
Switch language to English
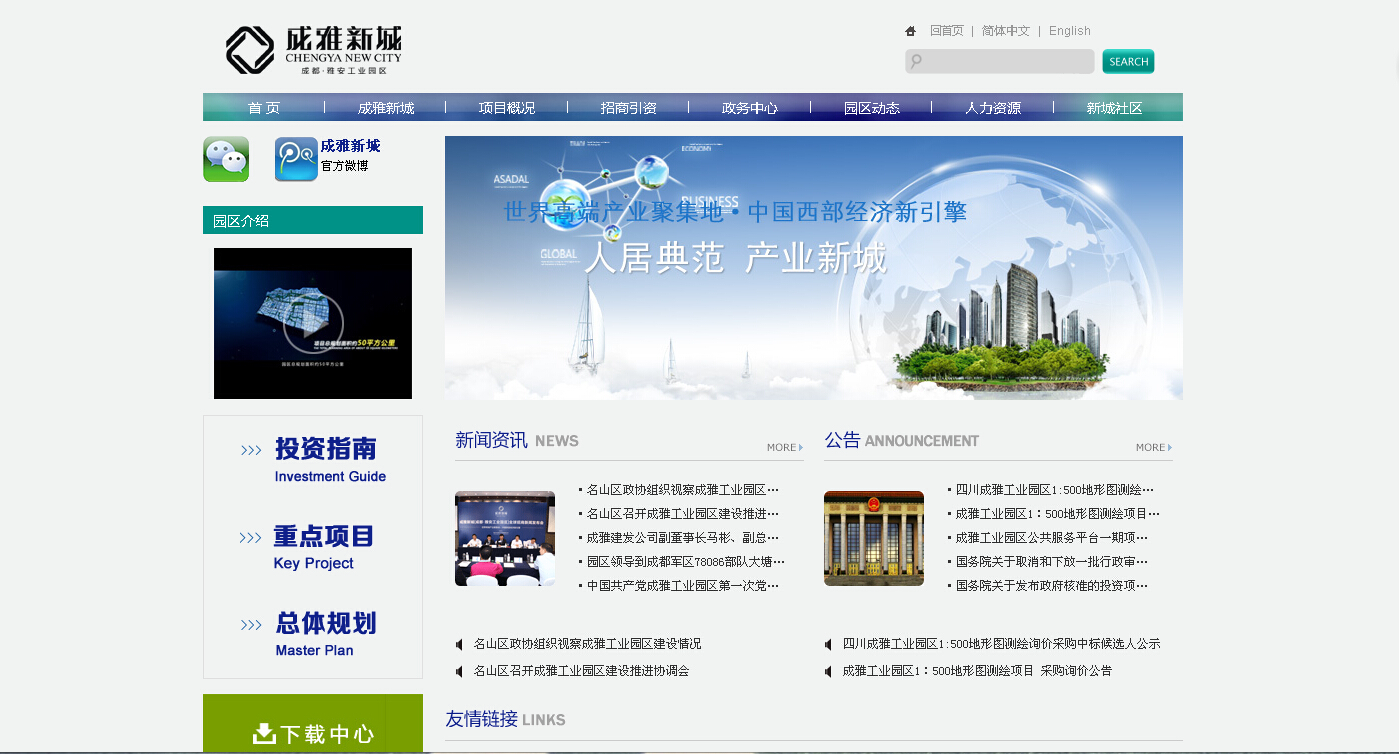(x=1069, y=31)
